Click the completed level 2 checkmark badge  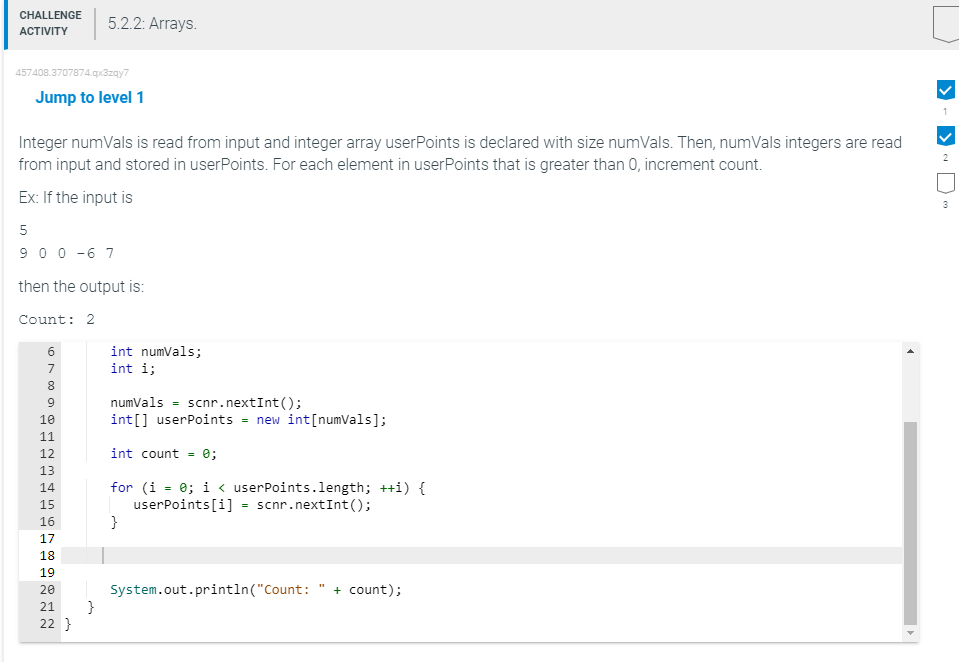945,136
